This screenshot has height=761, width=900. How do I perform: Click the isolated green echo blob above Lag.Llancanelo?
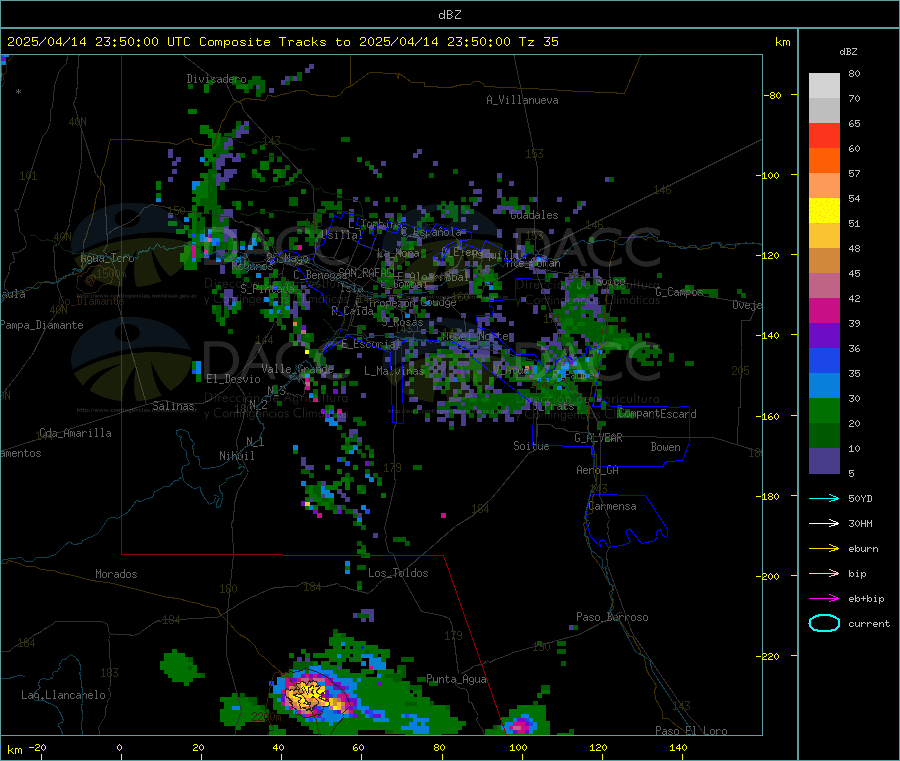click(x=180, y=667)
